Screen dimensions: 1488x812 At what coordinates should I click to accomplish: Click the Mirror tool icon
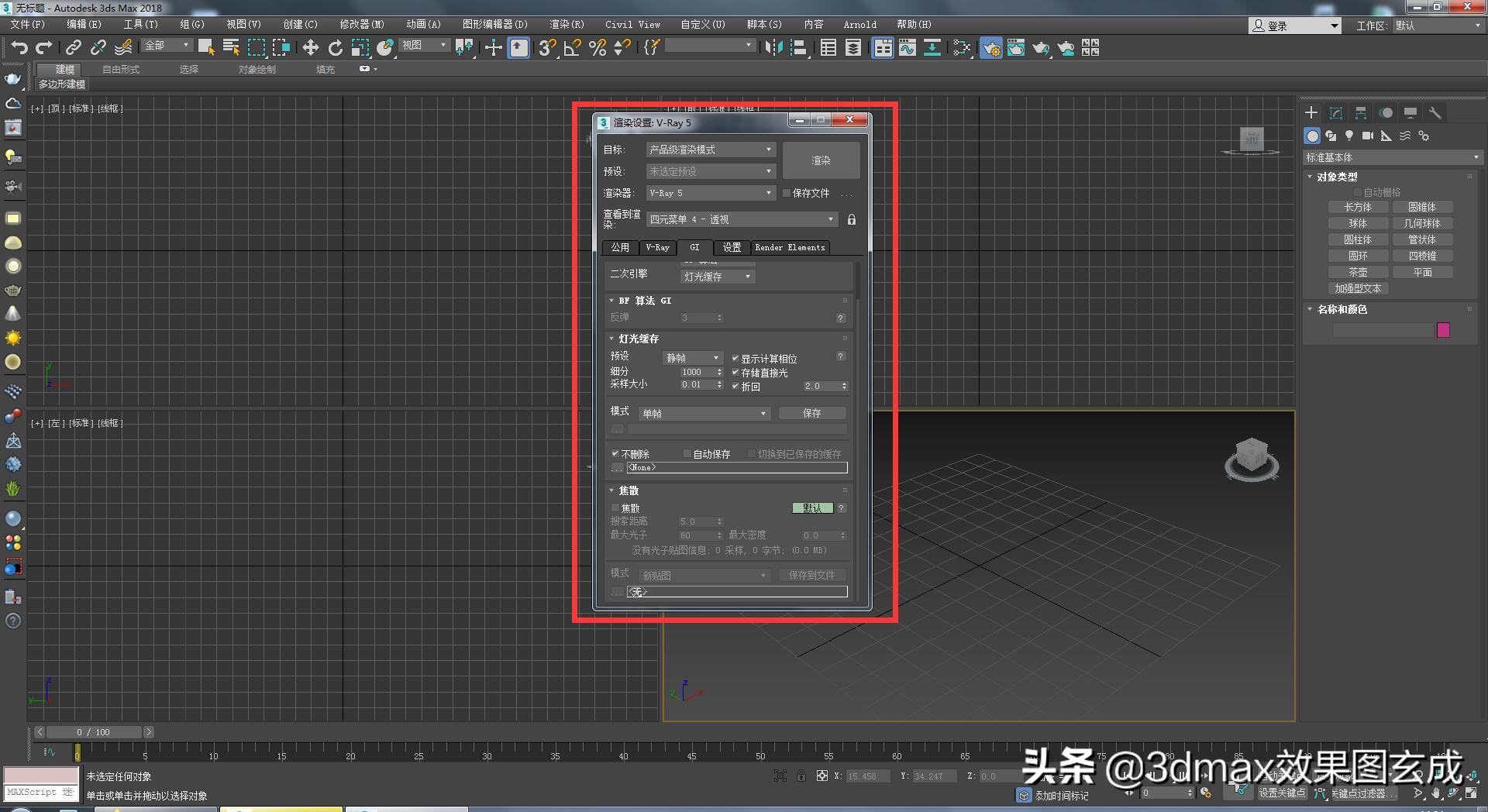(x=773, y=48)
